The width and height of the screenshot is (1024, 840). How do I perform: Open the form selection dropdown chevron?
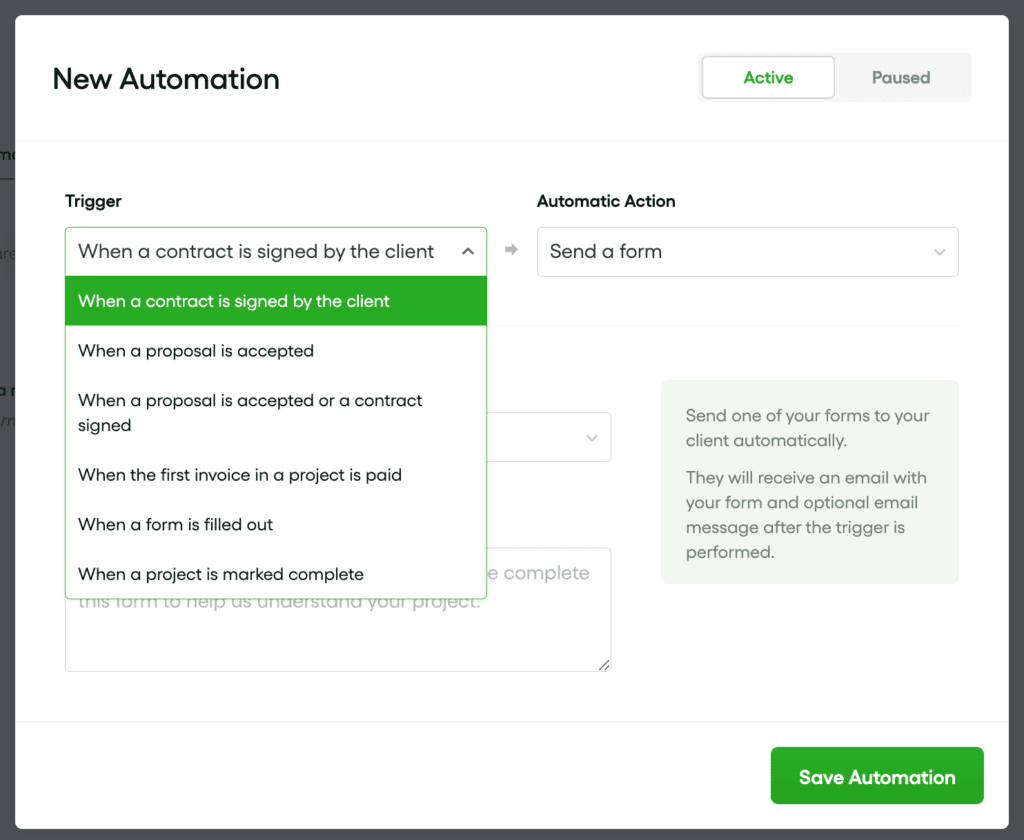[592, 438]
